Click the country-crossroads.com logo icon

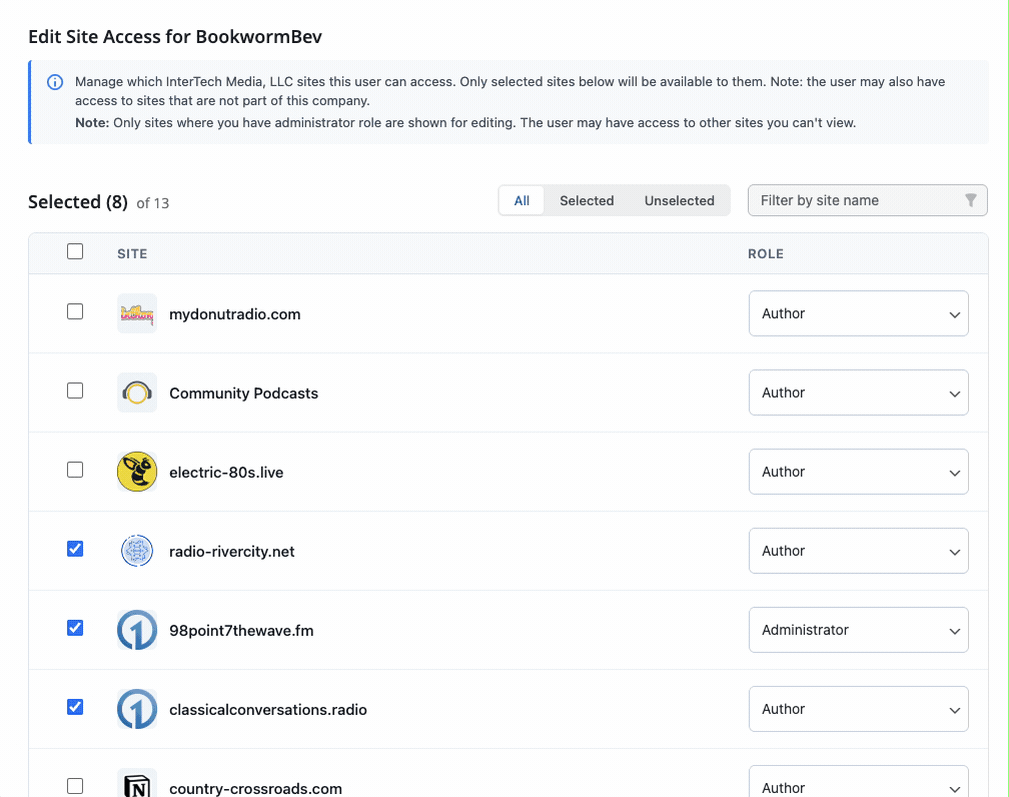click(x=137, y=786)
